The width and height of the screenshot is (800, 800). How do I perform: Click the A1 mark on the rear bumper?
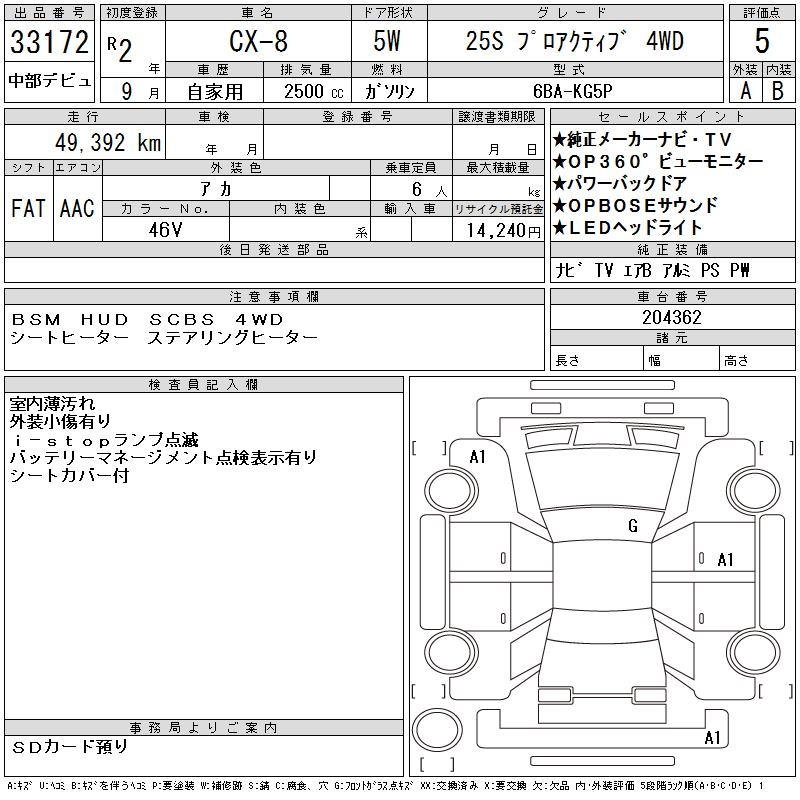(x=712, y=738)
